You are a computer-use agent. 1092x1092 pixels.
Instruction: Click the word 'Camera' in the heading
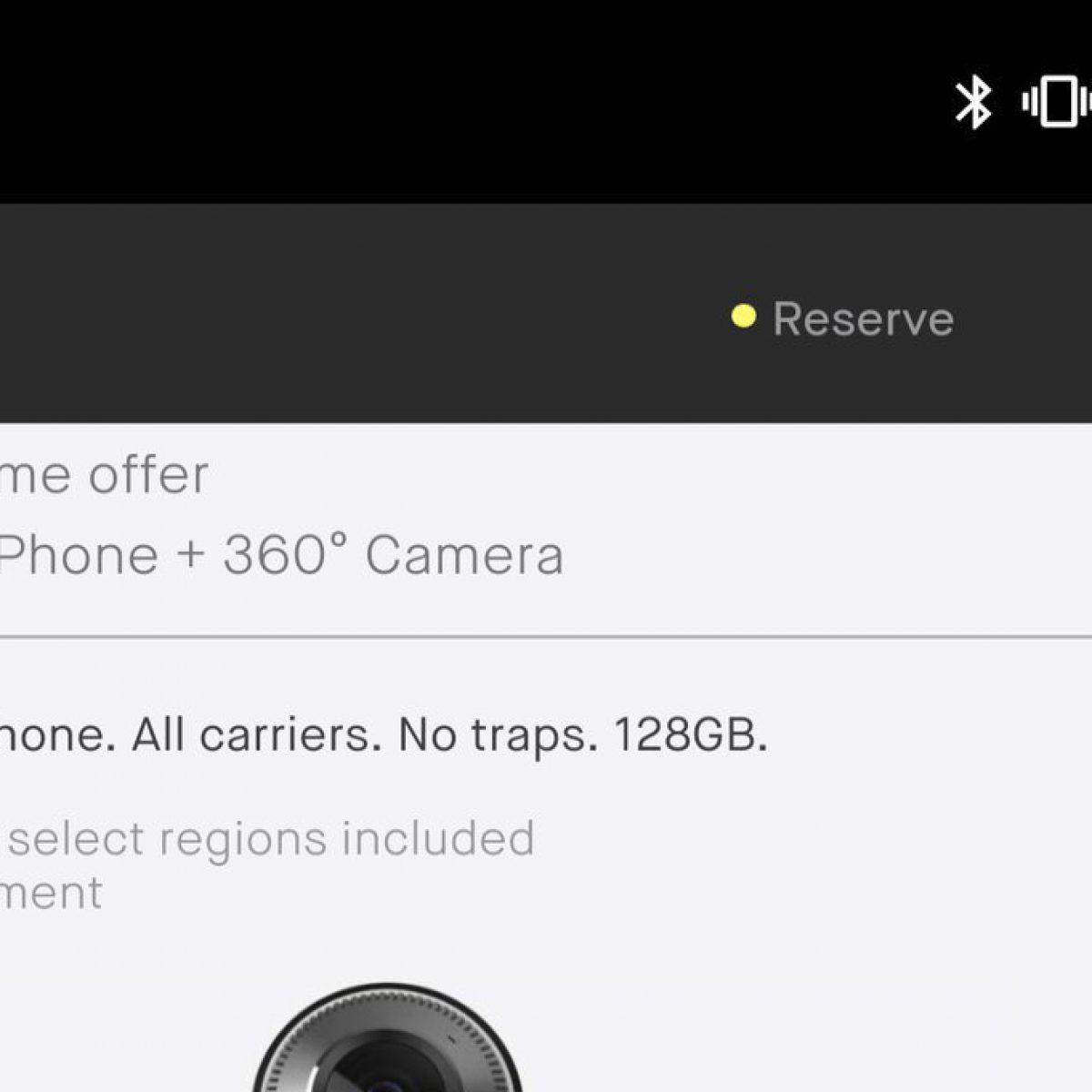pos(464,555)
